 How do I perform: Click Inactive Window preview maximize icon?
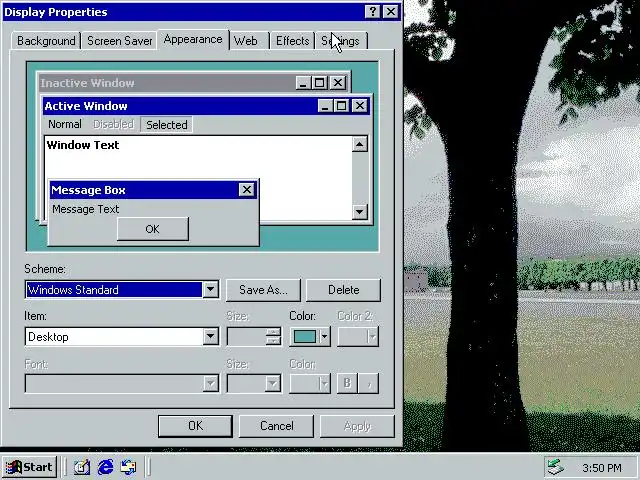pos(319,83)
